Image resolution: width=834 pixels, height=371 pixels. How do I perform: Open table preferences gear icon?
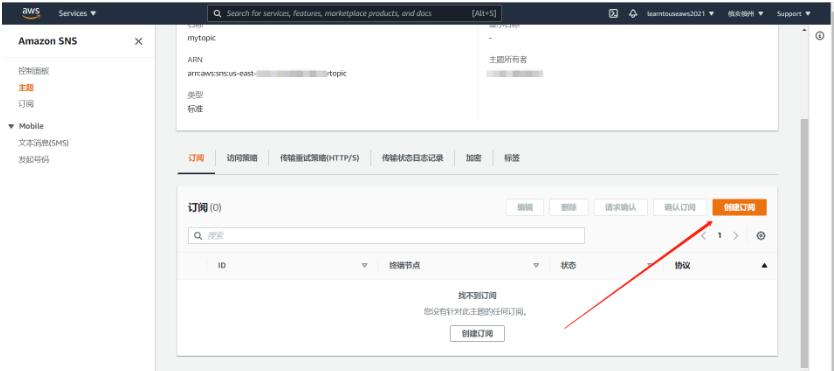761,235
